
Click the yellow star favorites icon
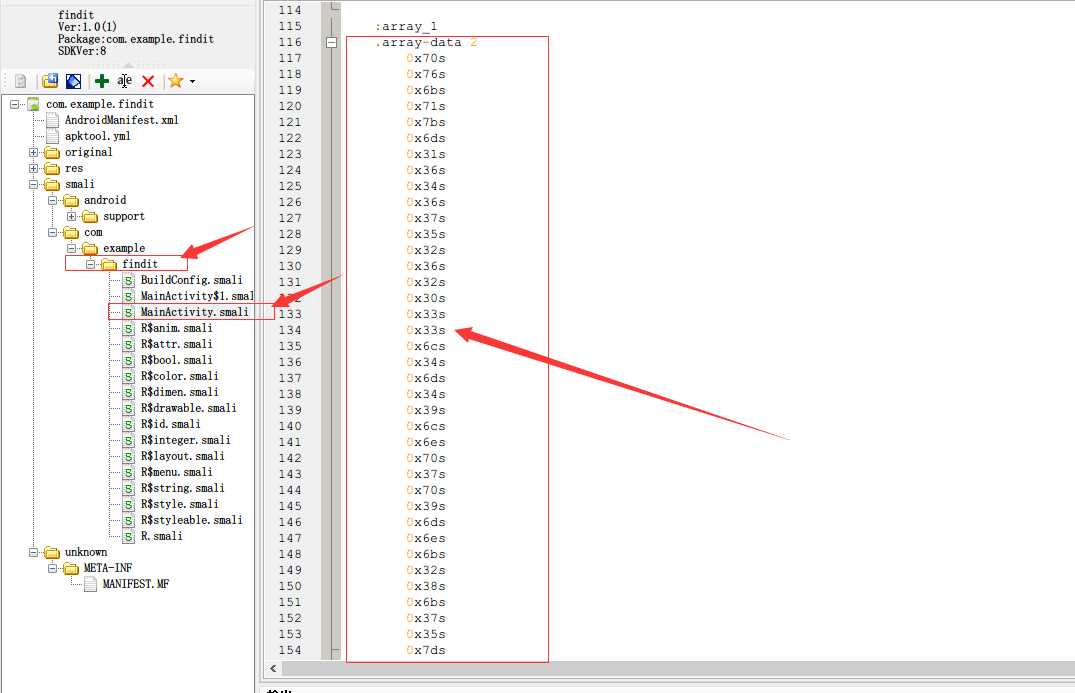(176, 81)
